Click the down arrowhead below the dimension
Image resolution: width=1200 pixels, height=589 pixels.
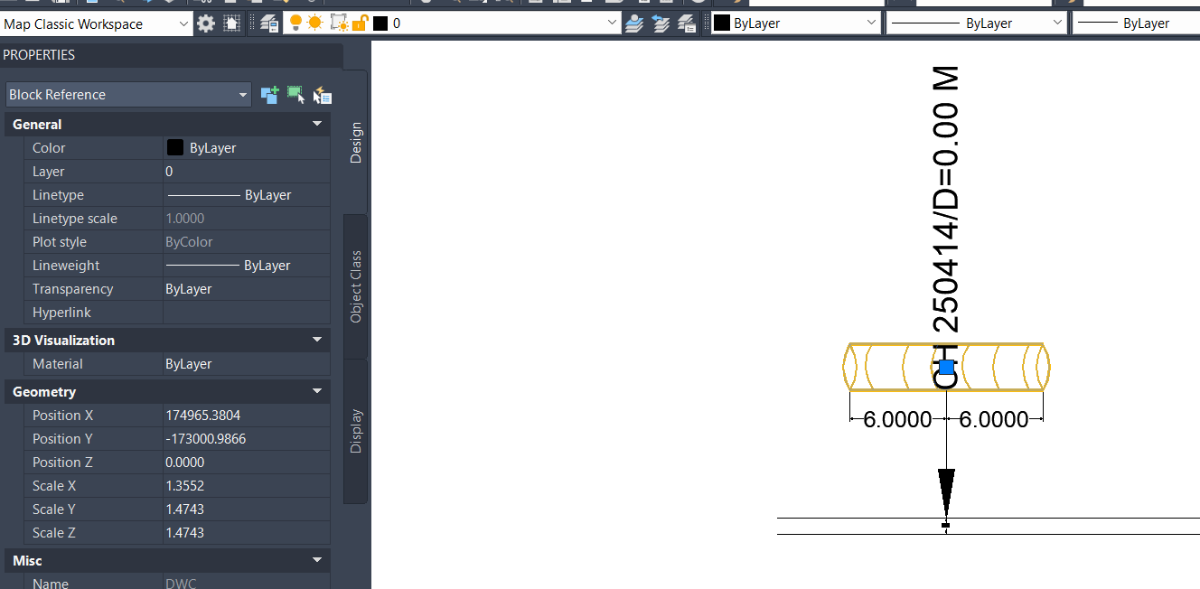(946, 491)
